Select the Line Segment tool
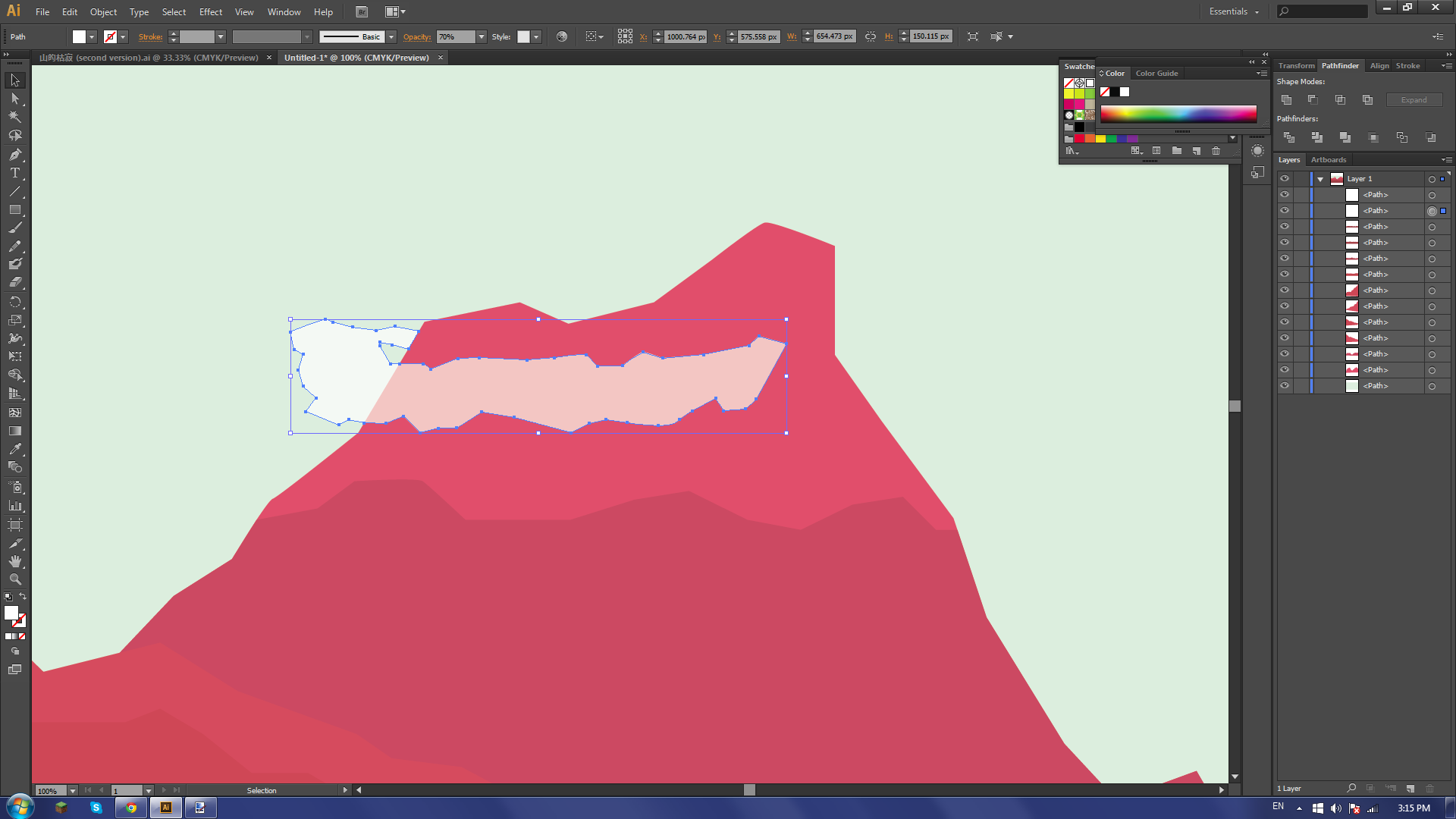Image resolution: width=1456 pixels, height=819 pixels. (15, 191)
